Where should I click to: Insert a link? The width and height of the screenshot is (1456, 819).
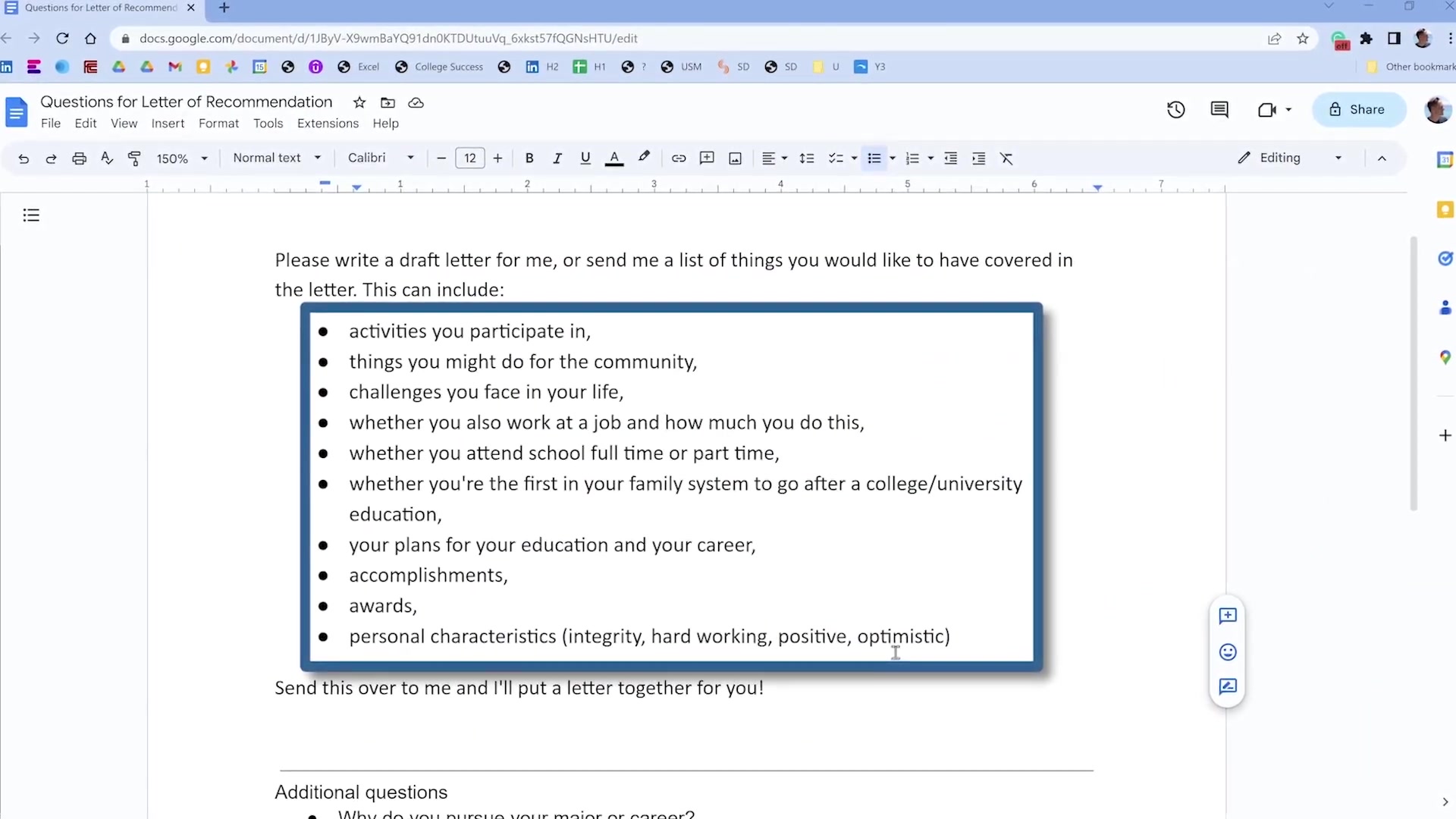point(679,158)
